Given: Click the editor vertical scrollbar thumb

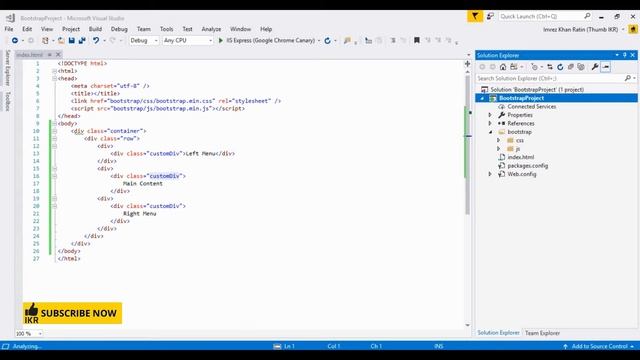Looking at the screenshot, I should tap(467, 145).
